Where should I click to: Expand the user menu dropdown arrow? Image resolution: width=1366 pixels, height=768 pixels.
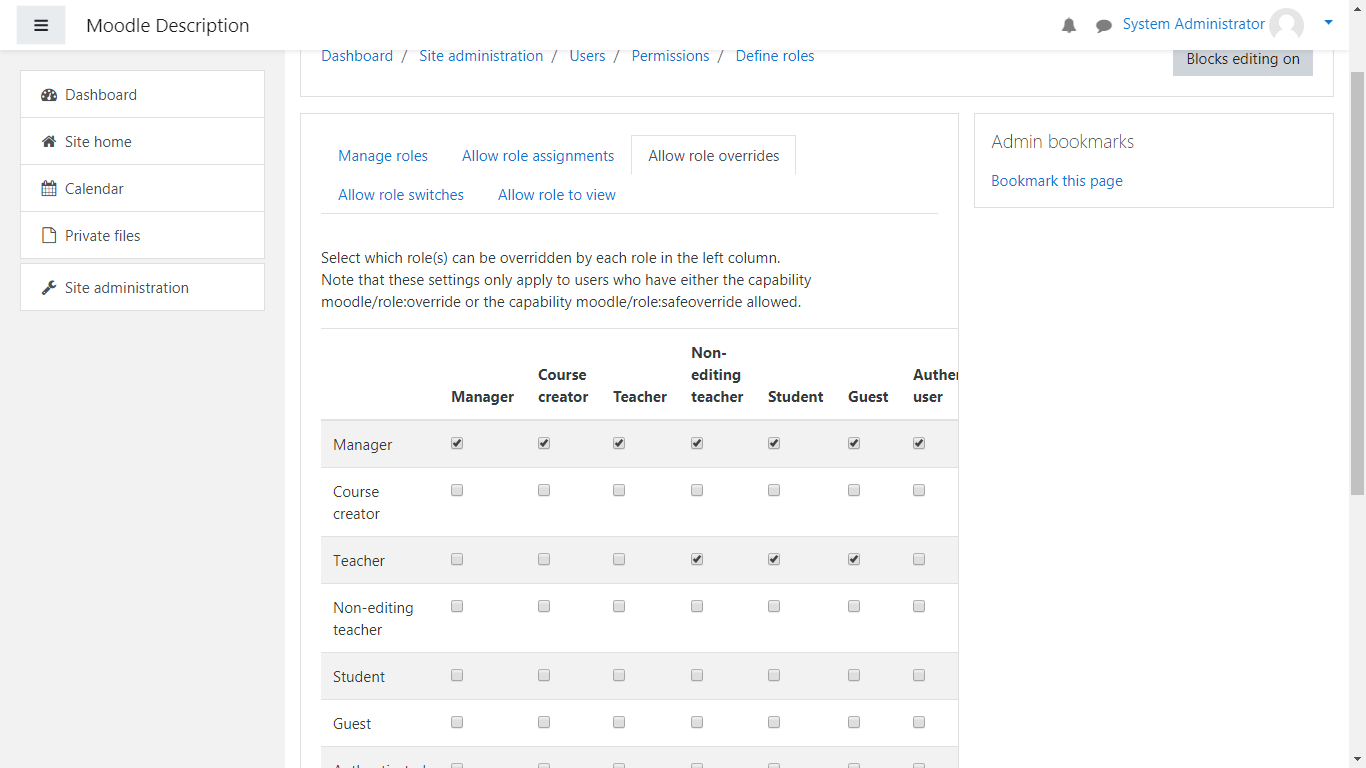coord(1328,22)
